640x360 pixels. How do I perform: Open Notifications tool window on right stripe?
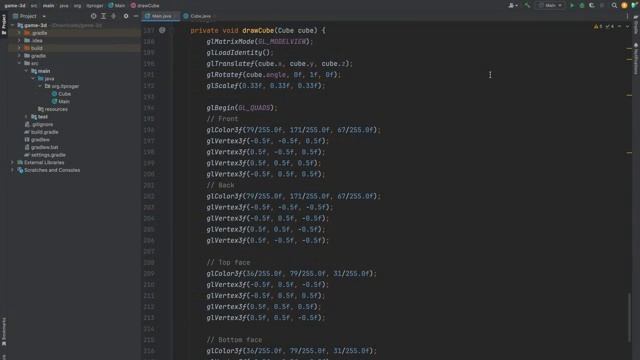click(x=636, y=58)
